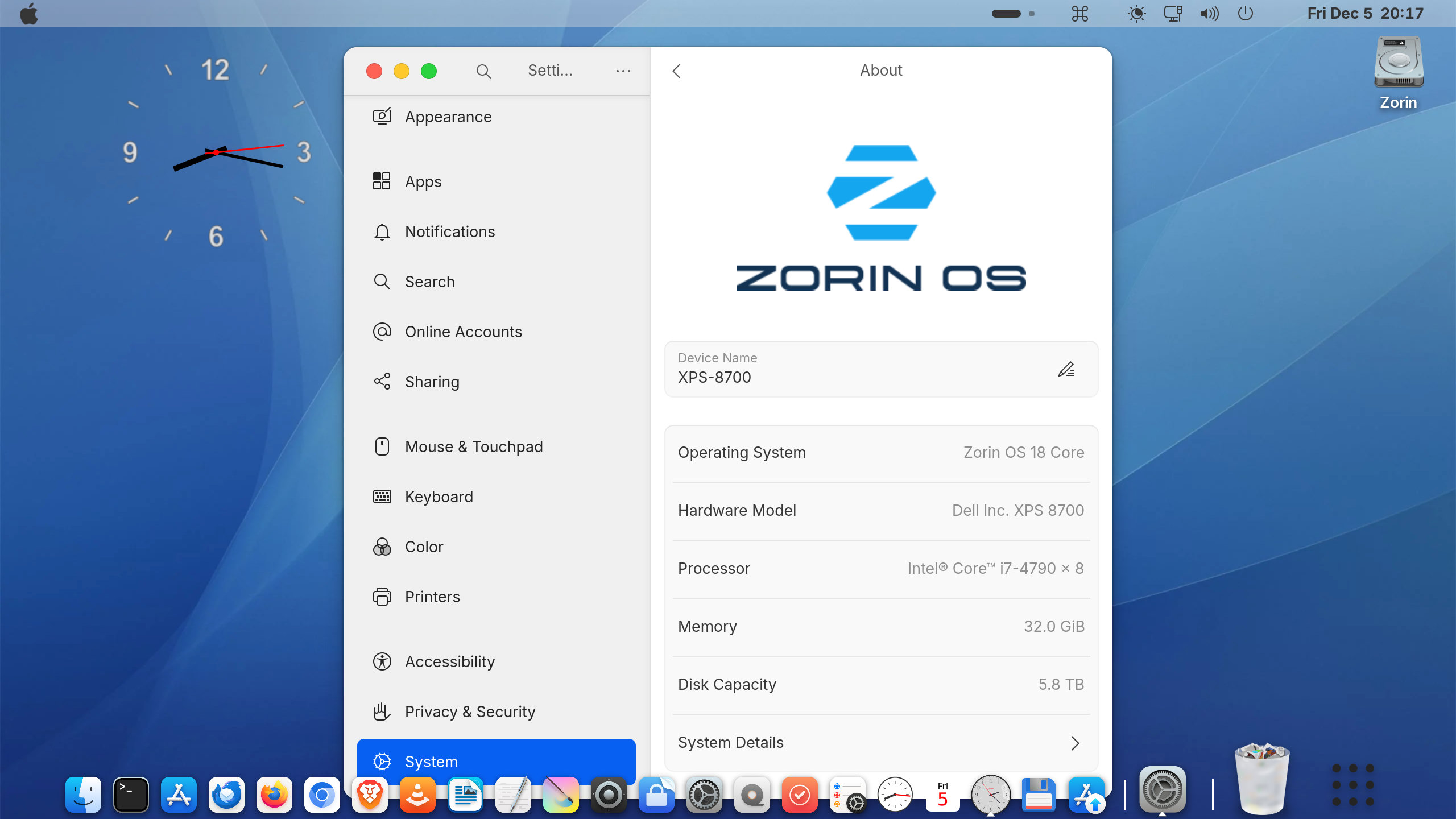
Task: Open Mouse & Touchpad settings
Action: click(473, 446)
